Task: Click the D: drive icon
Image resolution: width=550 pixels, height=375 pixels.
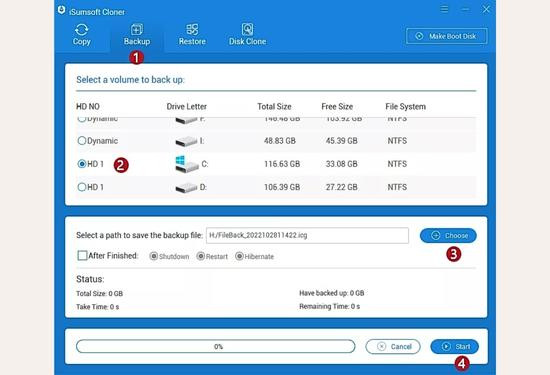Action: pos(186,188)
